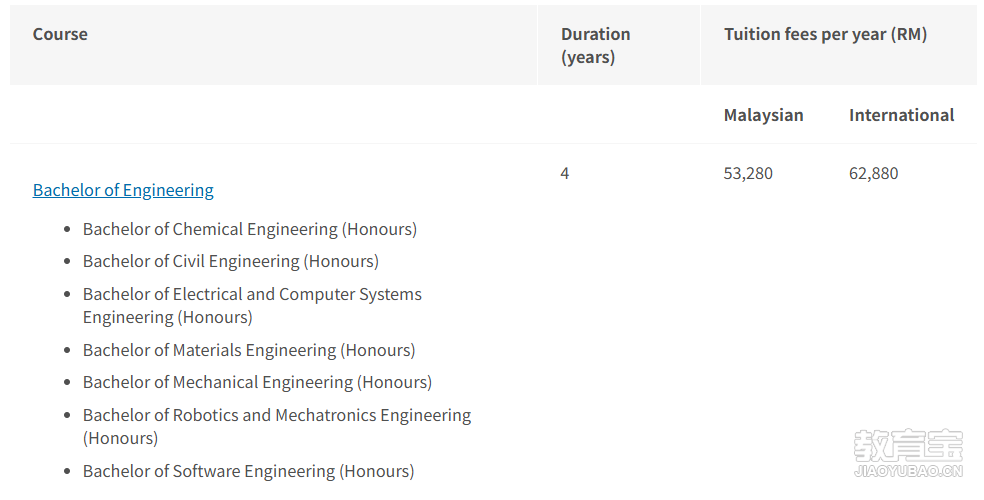The width and height of the screenshot is (984, 500).
Task: Click the Tuition fees per year header
Action: click(x=825, y=34)
